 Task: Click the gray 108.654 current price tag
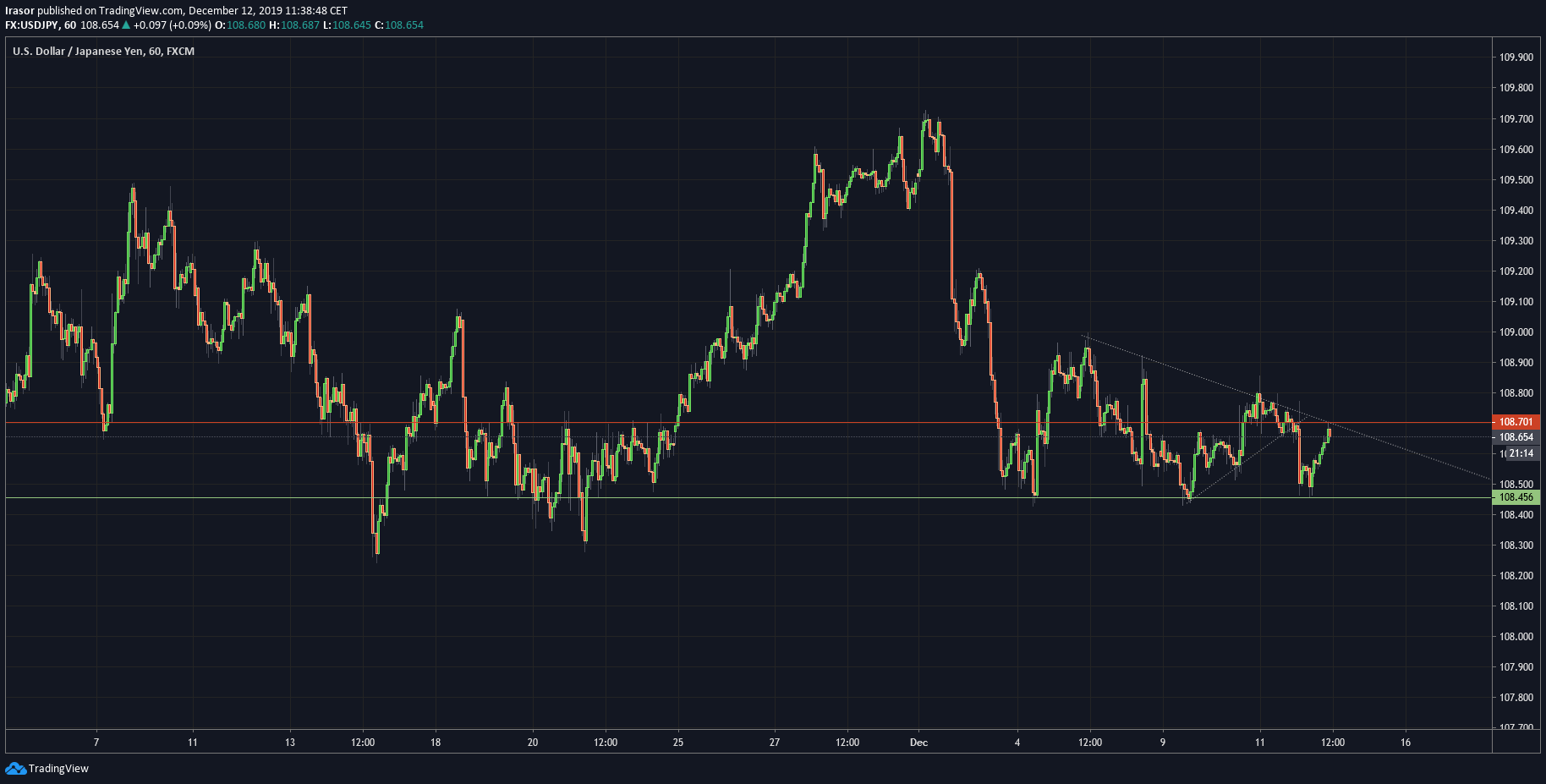1516,437
